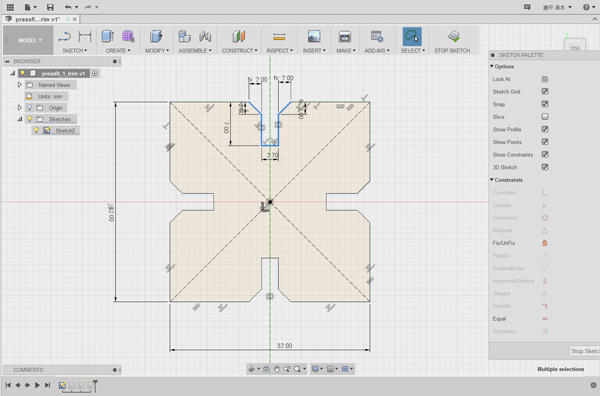
Task: Open the MAKE dropdown menu
Action: tap(346, 51)
